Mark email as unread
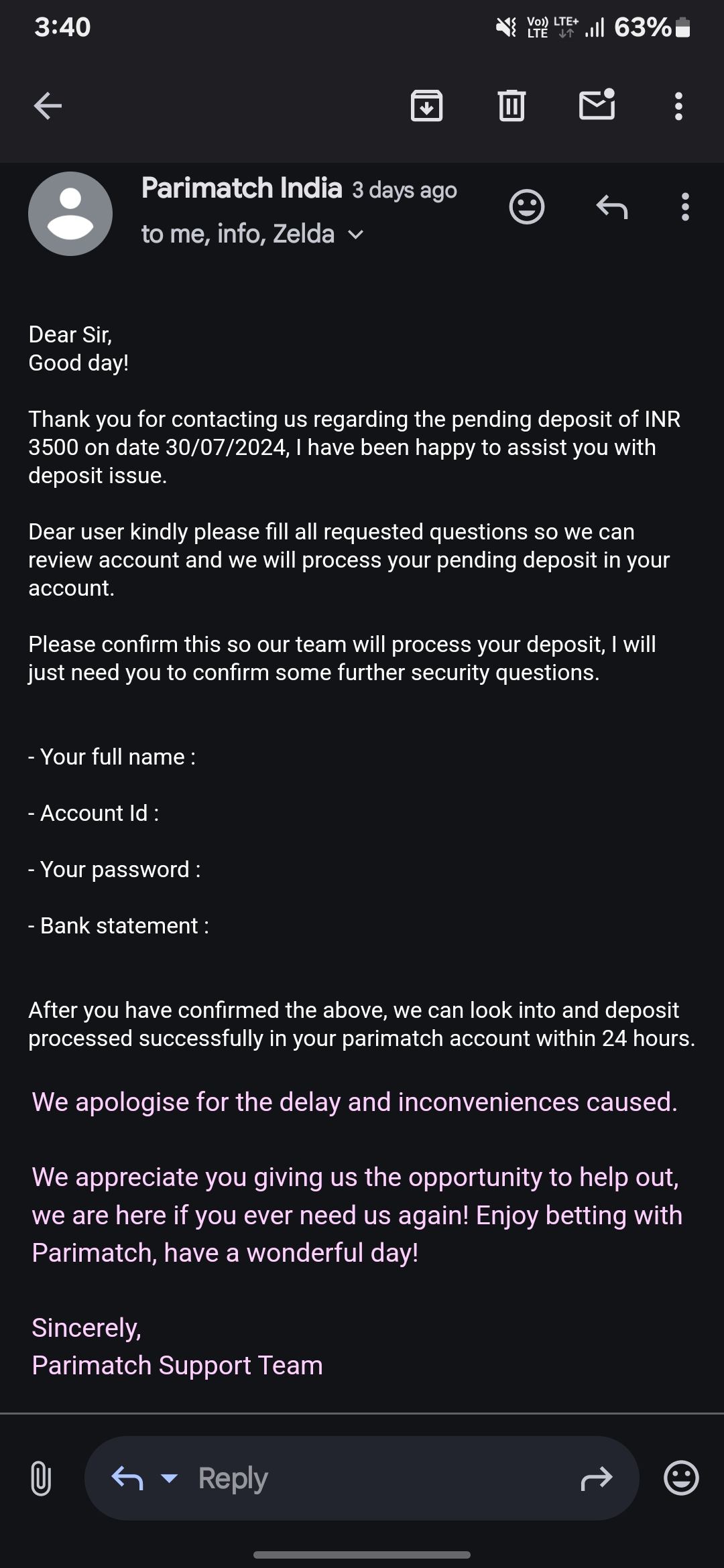The image size is (724, 1568). (597, 105)
